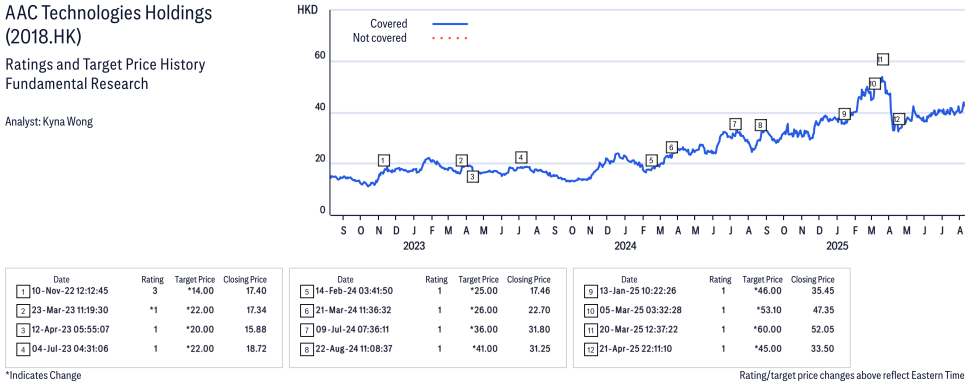The width and height of the screenshot is (975, 382).
Task: Click chart marker 9 near January 2025
Action: pyautogui.click(x=844, y=114)
